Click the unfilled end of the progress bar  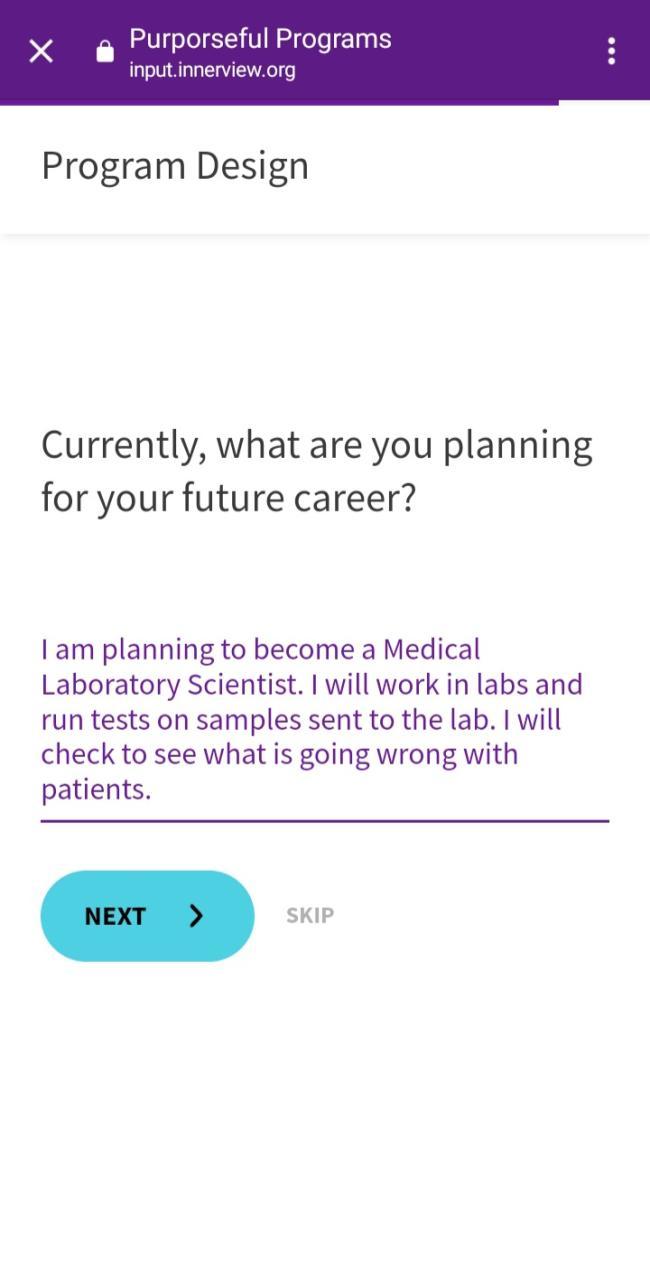click(x=604, y=103)
